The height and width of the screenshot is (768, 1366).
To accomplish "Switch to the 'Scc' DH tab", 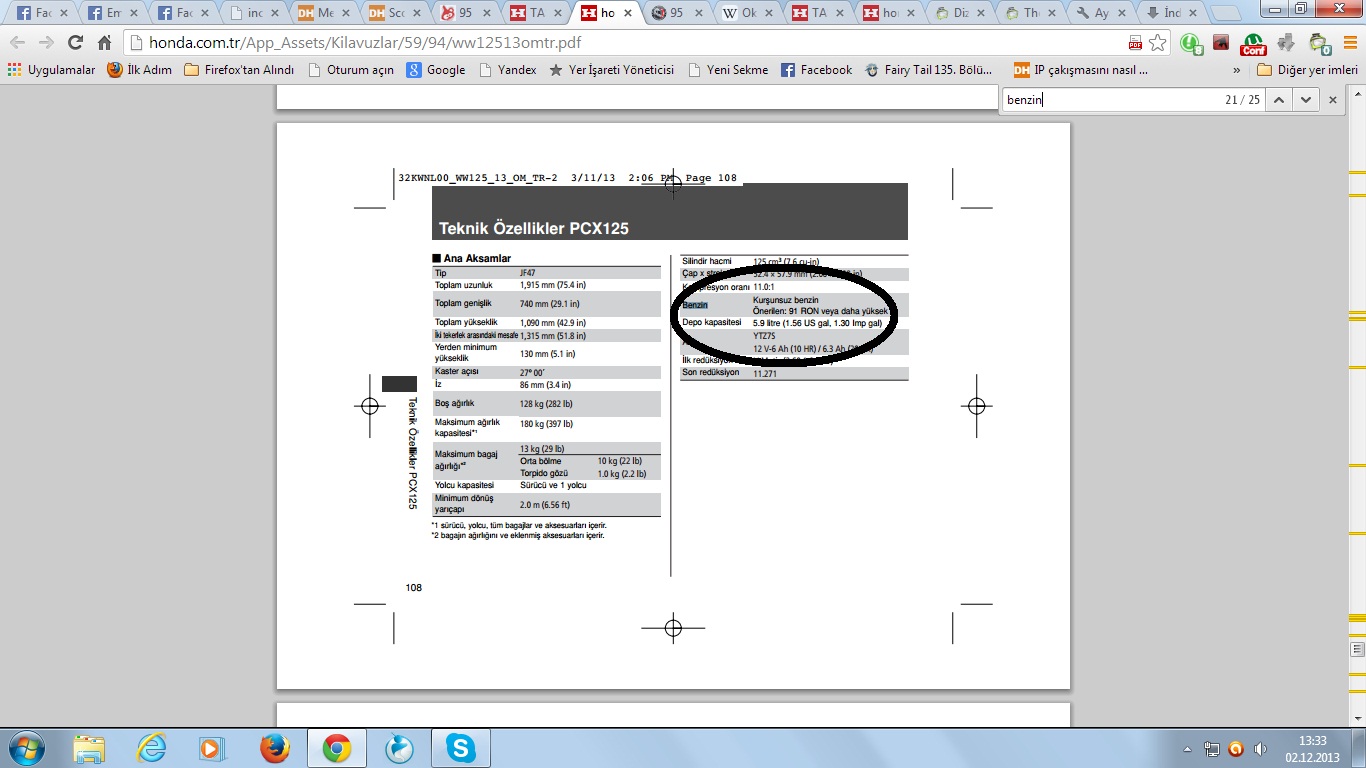I will [x=397, y=13].
